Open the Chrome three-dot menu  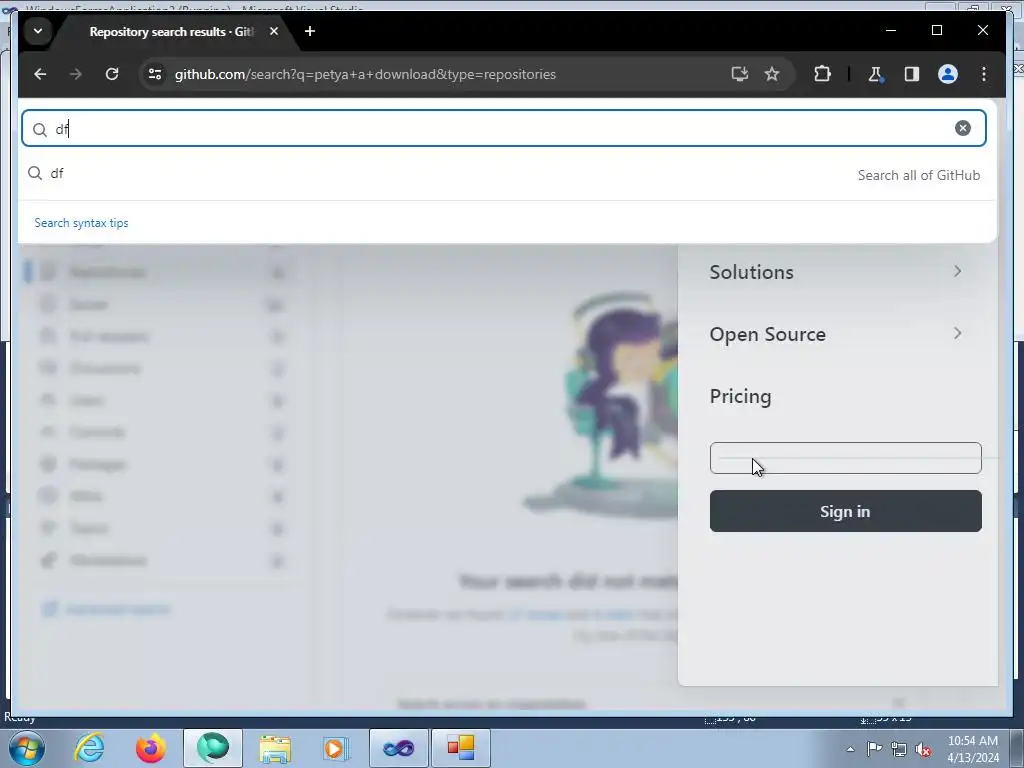point(984,74)
